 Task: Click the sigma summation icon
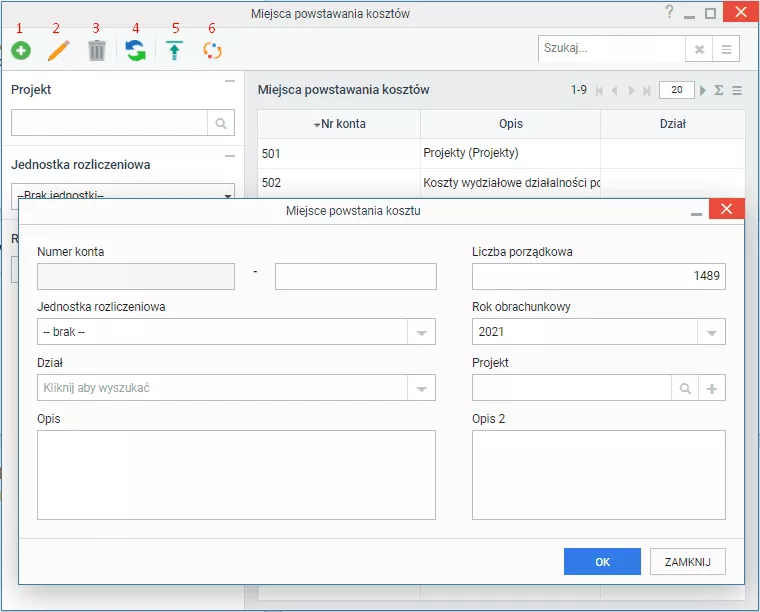(719, 90)
